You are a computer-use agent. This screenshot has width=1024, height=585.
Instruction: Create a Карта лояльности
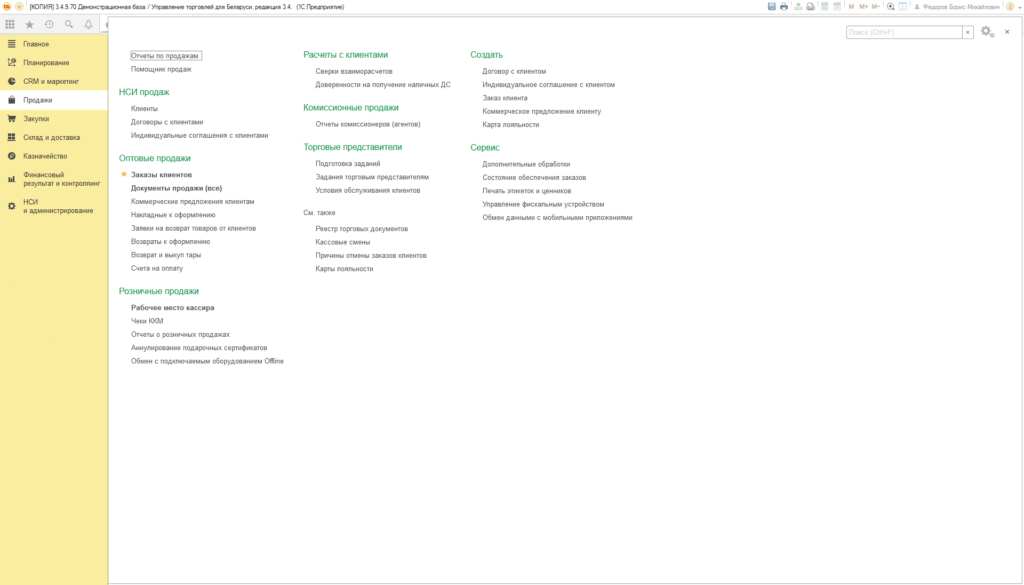(x=511, y=125)
